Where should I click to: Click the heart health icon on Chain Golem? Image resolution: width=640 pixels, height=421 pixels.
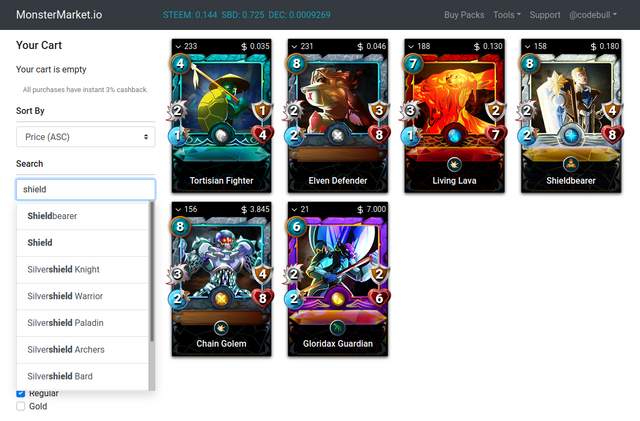pyautogui.click(x=262, y=298)
